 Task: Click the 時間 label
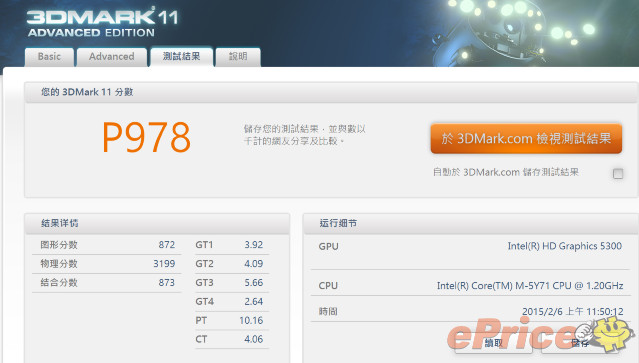pos(328,312)
